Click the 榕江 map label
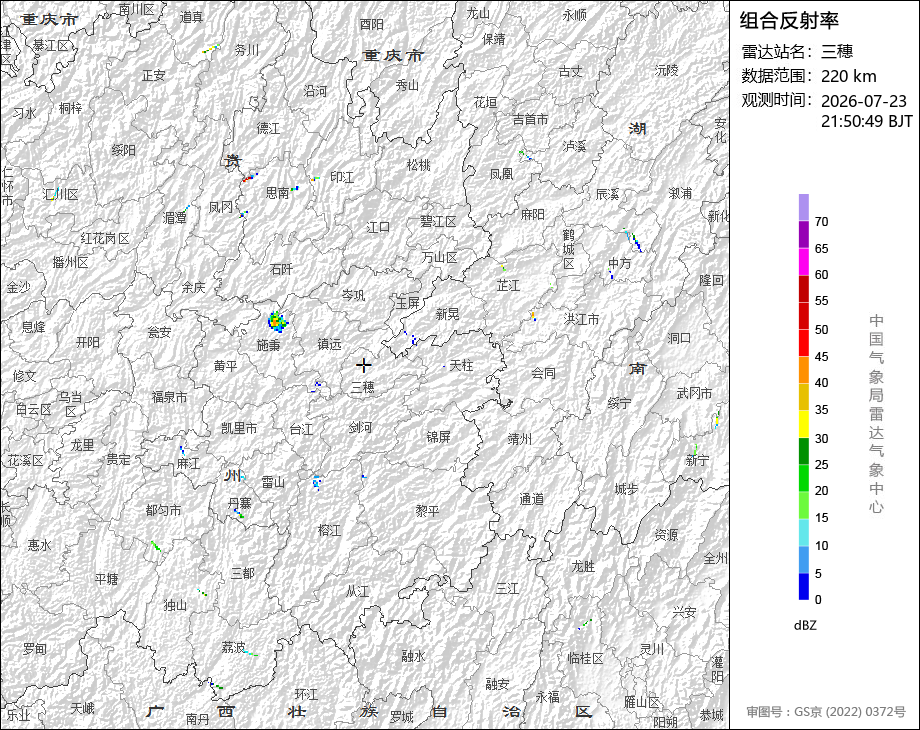The image size is (920, 730). (x=329, y=530)
